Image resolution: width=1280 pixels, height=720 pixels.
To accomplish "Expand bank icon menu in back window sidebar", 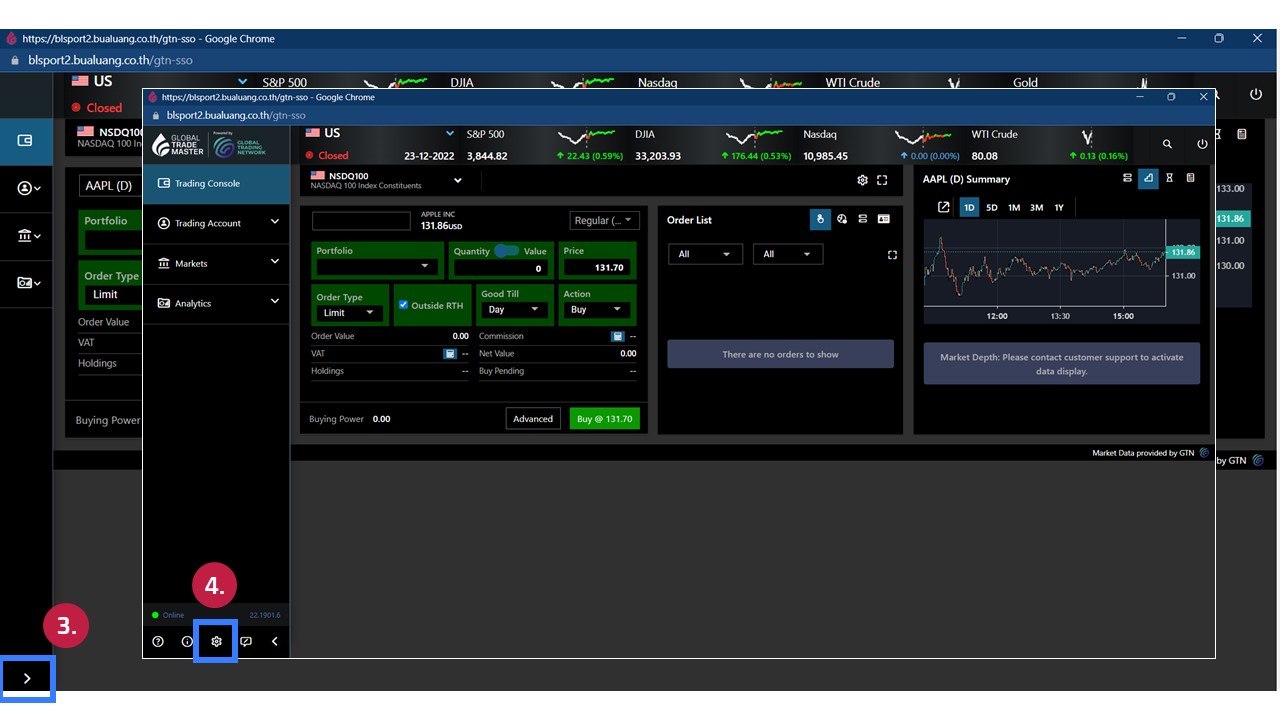I will (x=28, y=236).
